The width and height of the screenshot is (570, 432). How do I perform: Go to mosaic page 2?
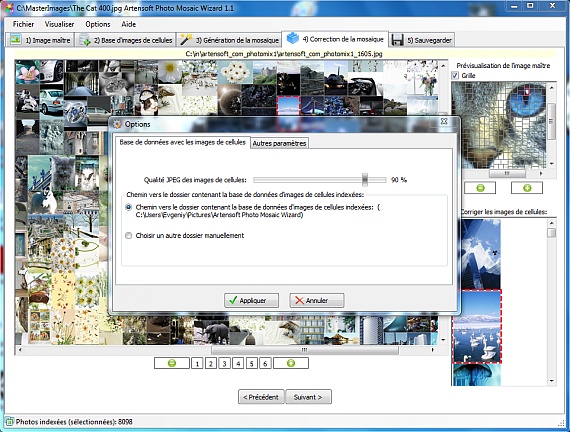tap(210, 363)
